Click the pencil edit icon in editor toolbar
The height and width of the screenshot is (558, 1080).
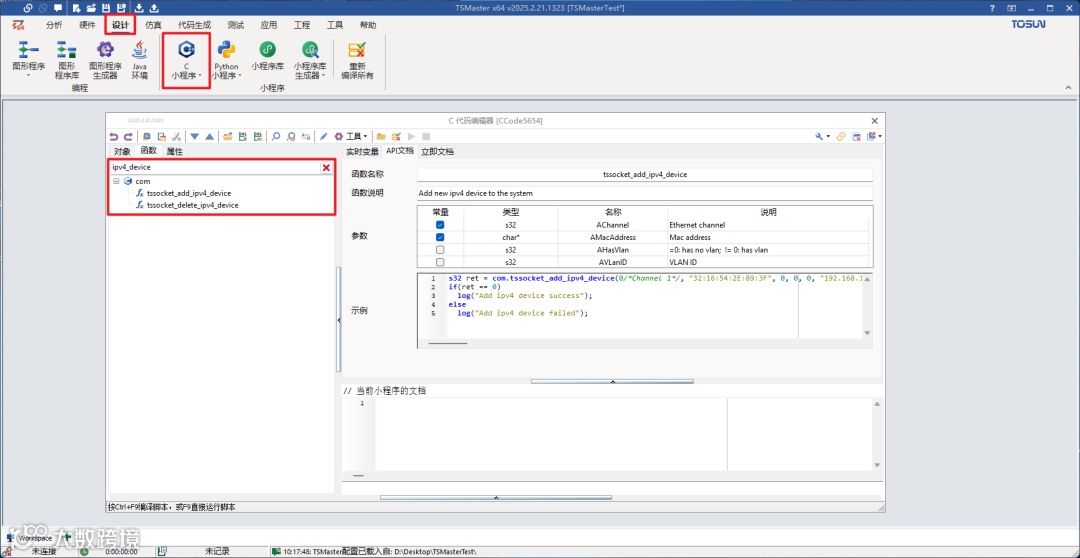point(323,136)
